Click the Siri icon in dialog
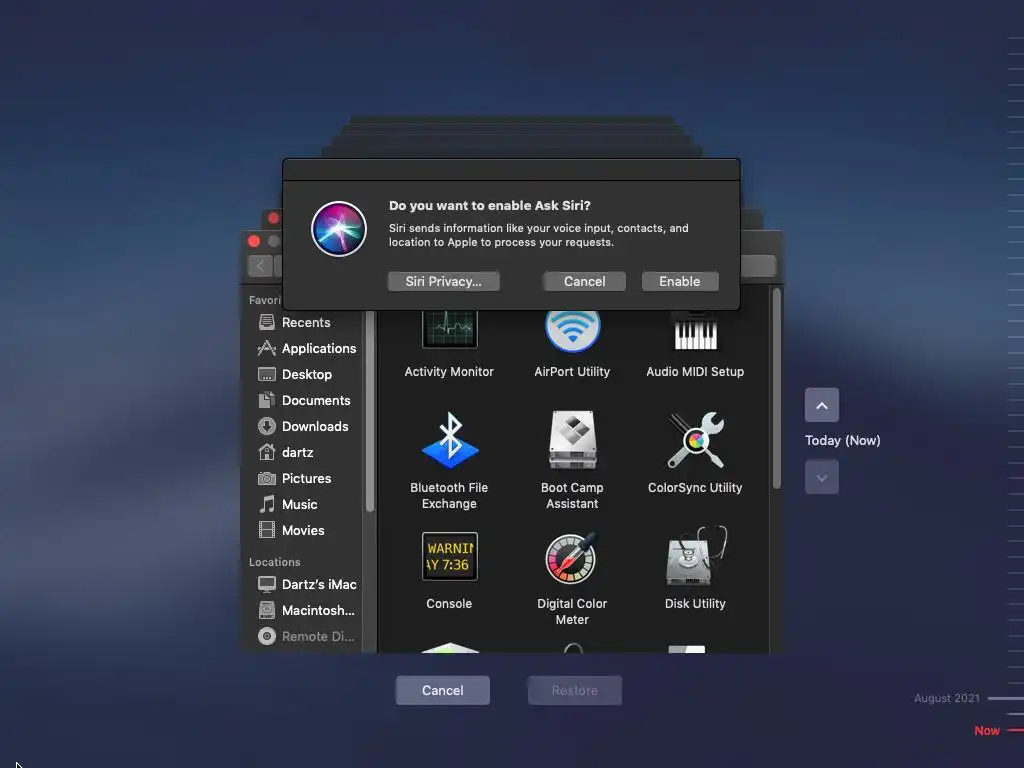 pyautogui.click(x=339, y=229)
